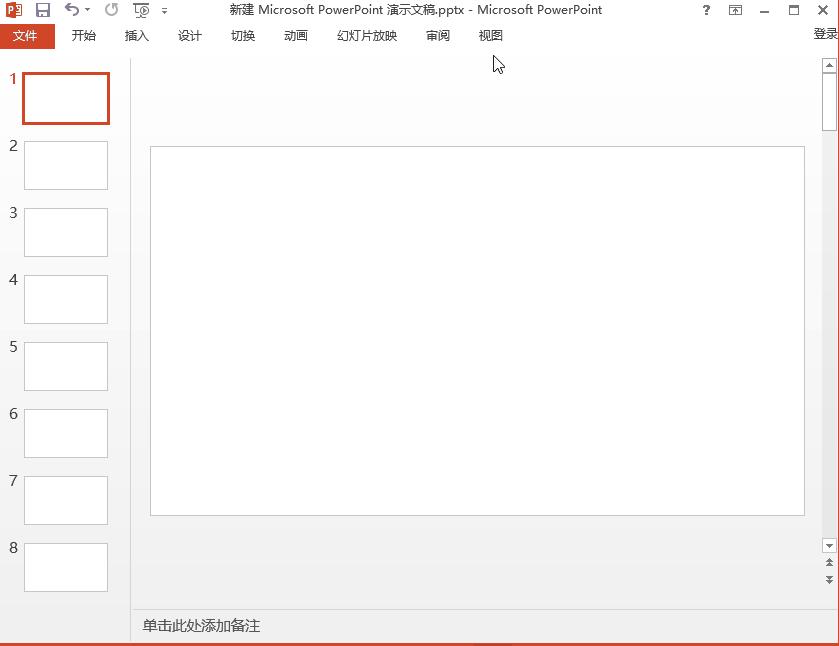This screenshot has height=646, width=839.
Task: Select slide 3 thumbnail in the slide panel
Action: tap(65, 232)
